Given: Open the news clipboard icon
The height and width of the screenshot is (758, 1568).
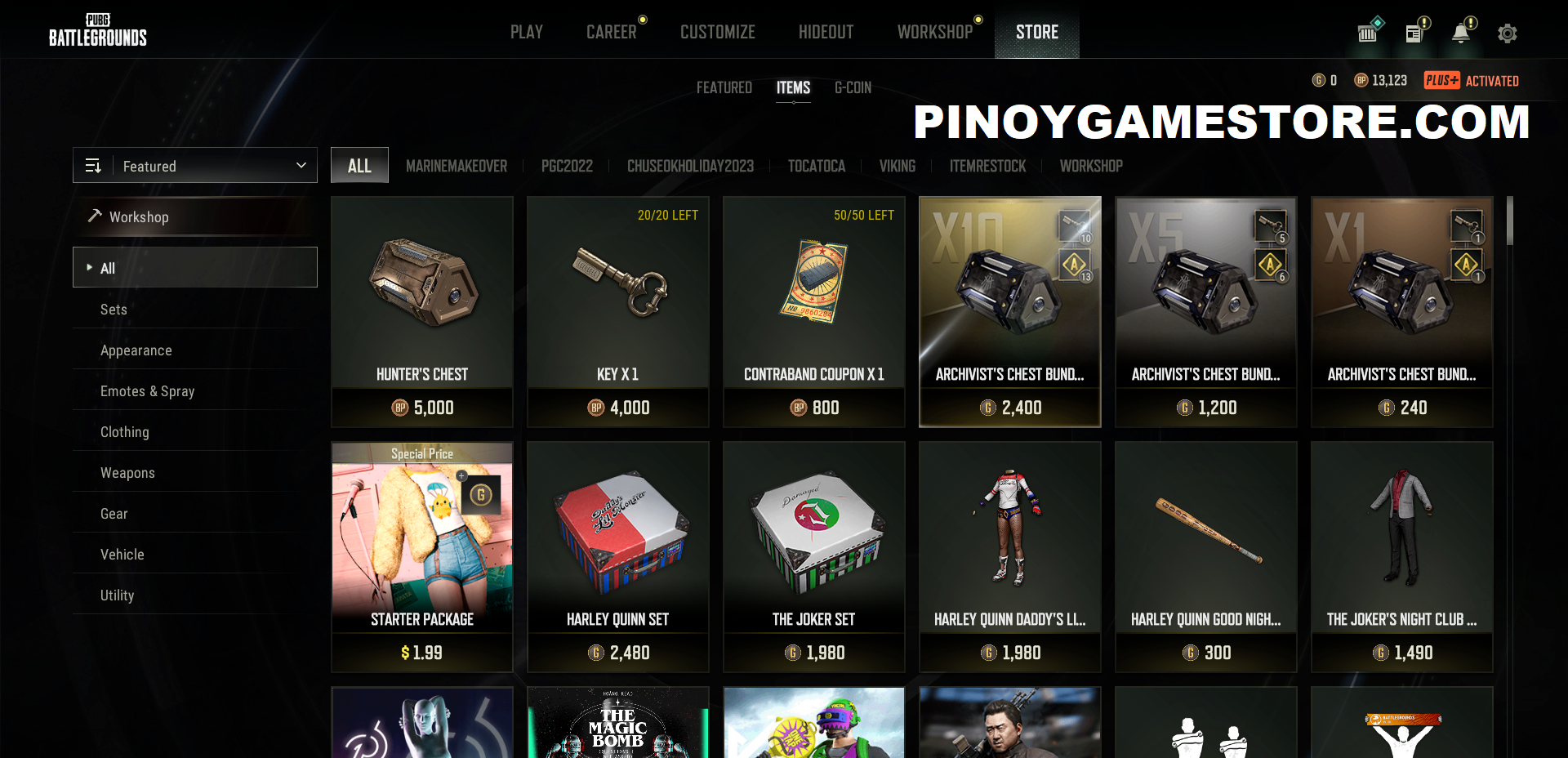Looking at the screenshot, I should [1414, 33].
